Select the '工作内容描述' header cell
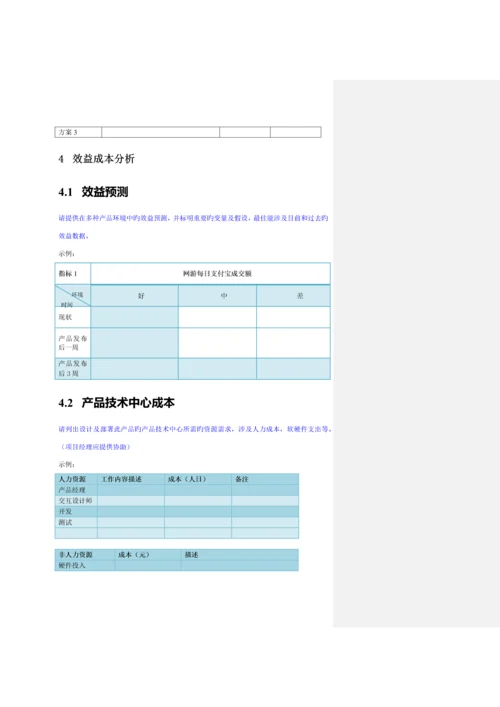This screenshot has width=500, height=707. (x=131, y=479)
